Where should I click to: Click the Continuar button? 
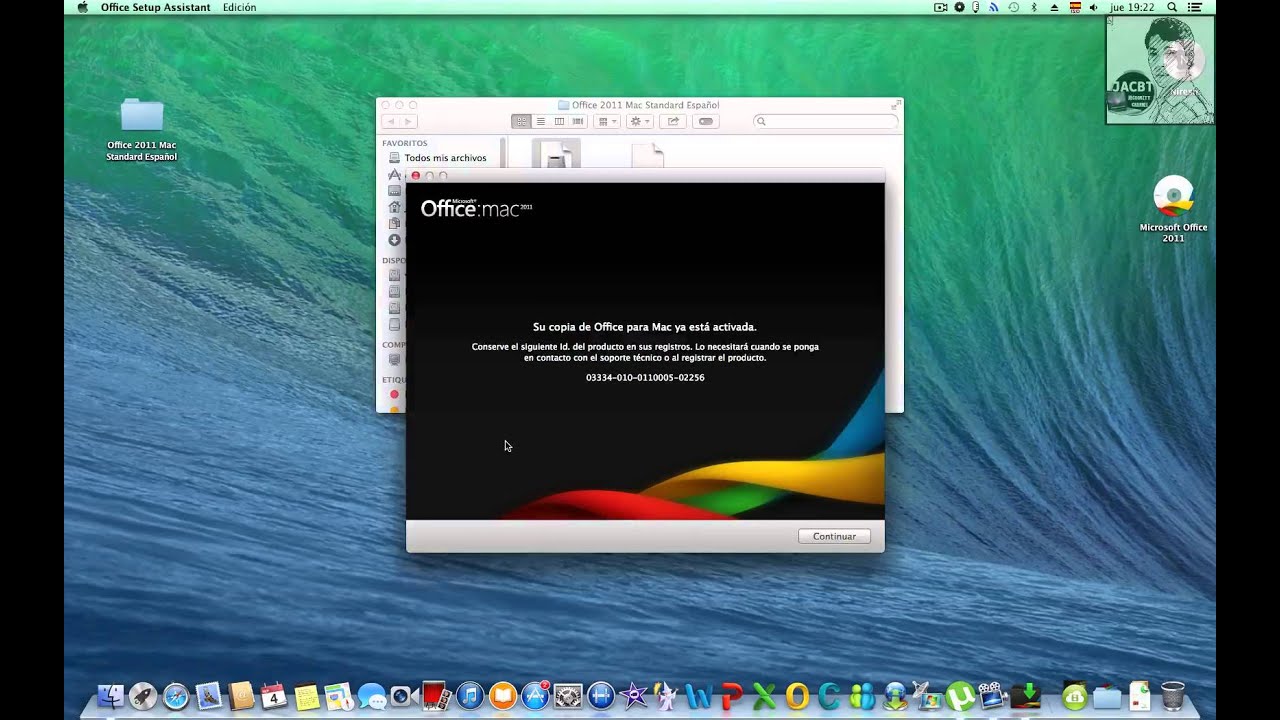pyautogui.click(x=834, y=536)
